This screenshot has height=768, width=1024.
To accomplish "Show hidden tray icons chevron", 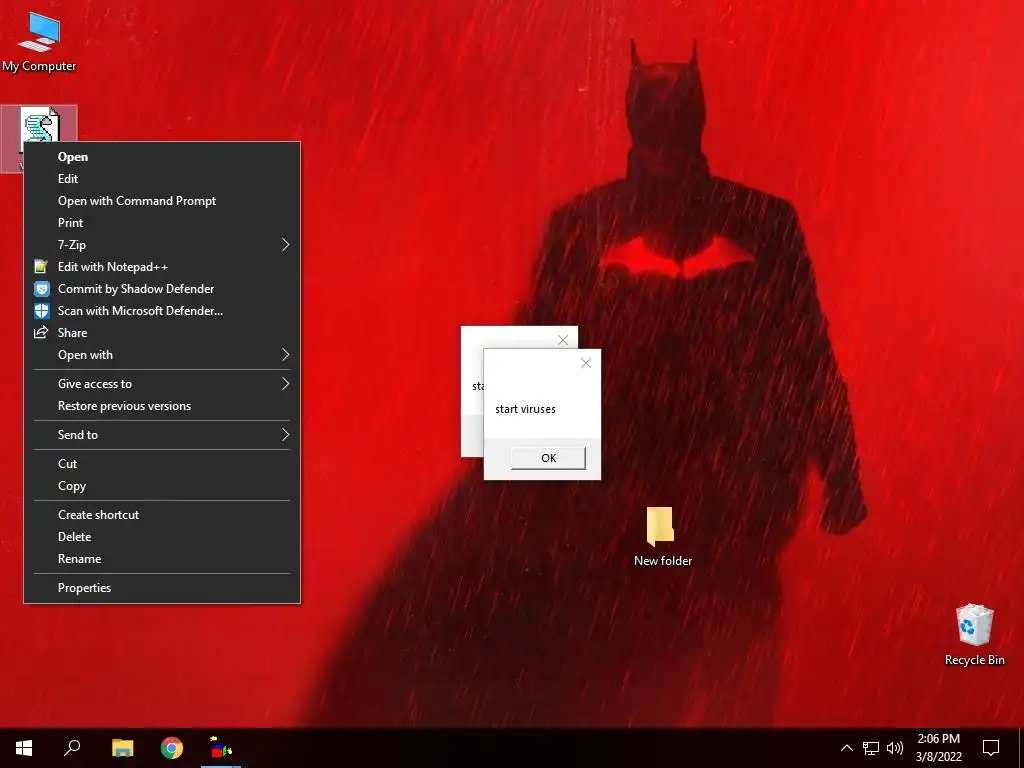I will click(x=846, y=748).
